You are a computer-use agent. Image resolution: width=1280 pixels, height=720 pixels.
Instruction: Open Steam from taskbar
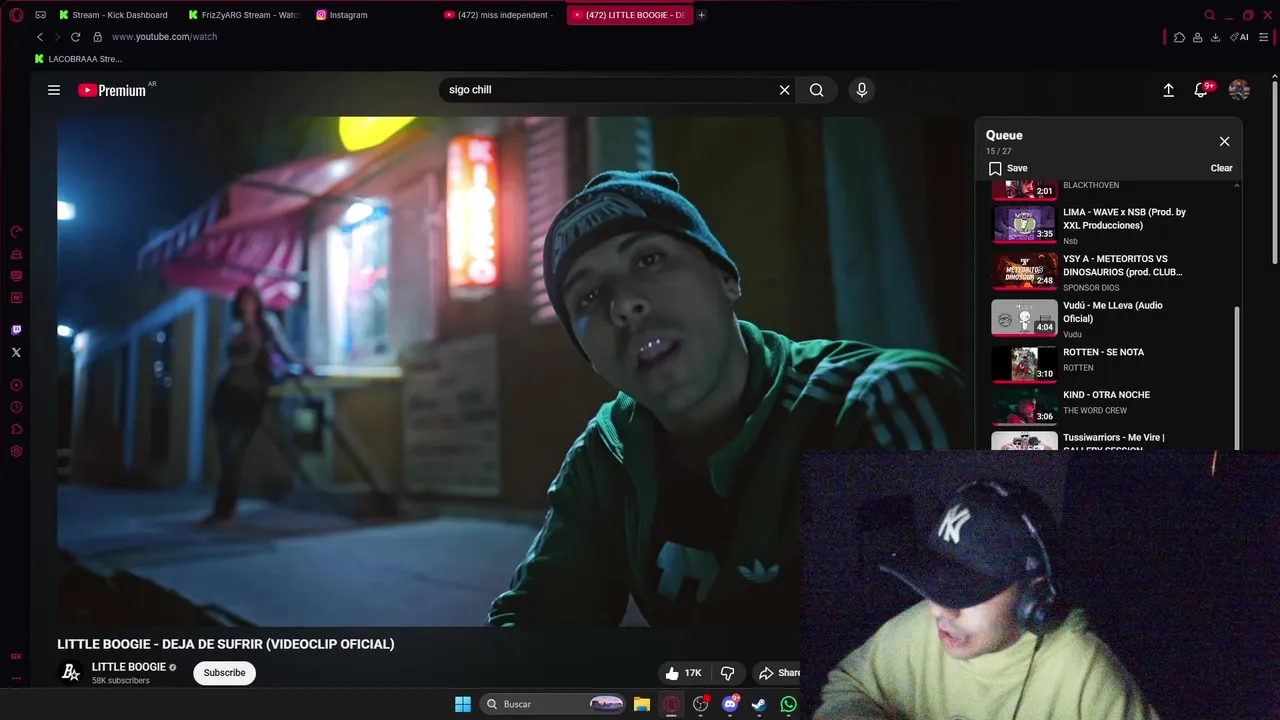(x=759, y=704)
